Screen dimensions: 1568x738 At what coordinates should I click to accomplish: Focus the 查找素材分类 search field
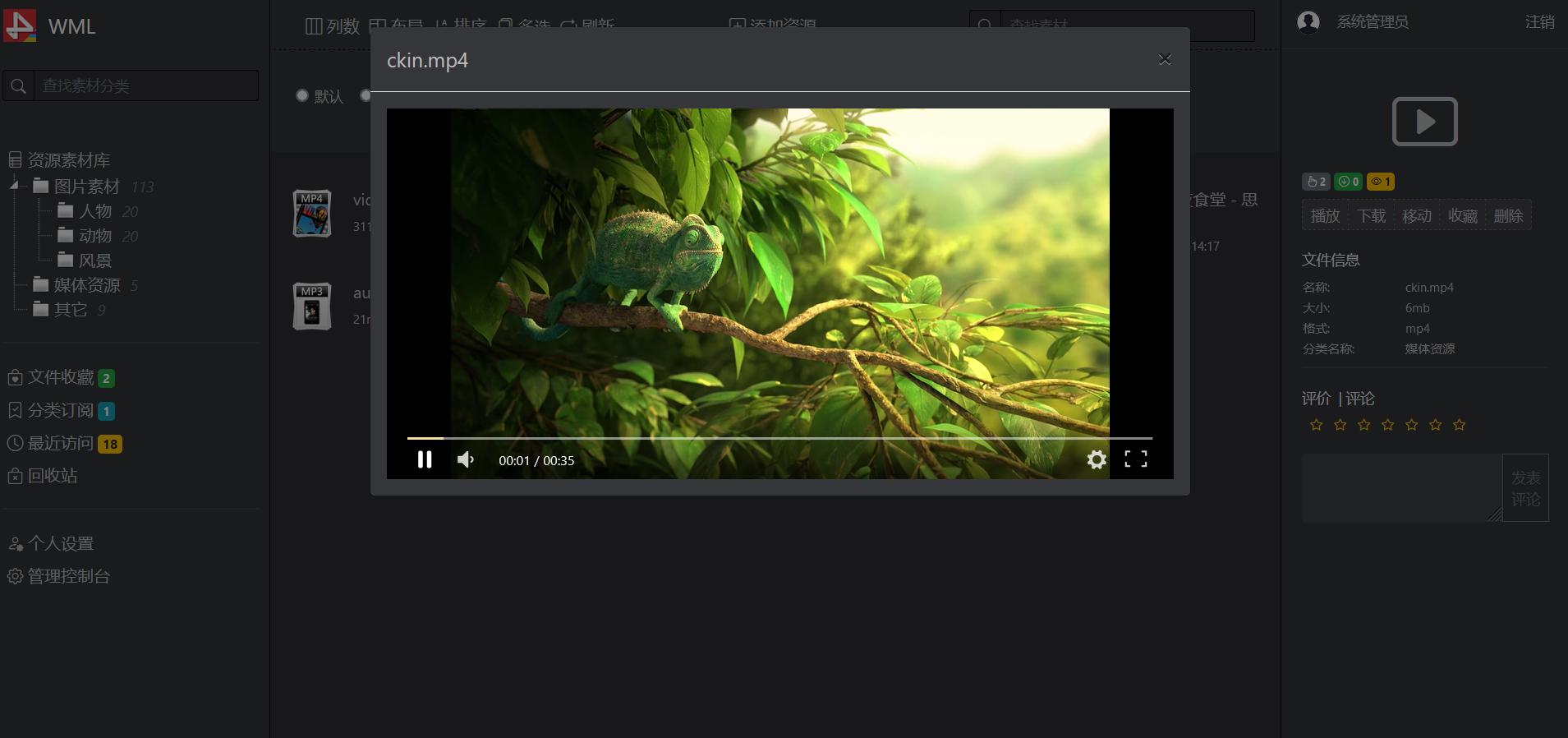(x=146, y=85)
